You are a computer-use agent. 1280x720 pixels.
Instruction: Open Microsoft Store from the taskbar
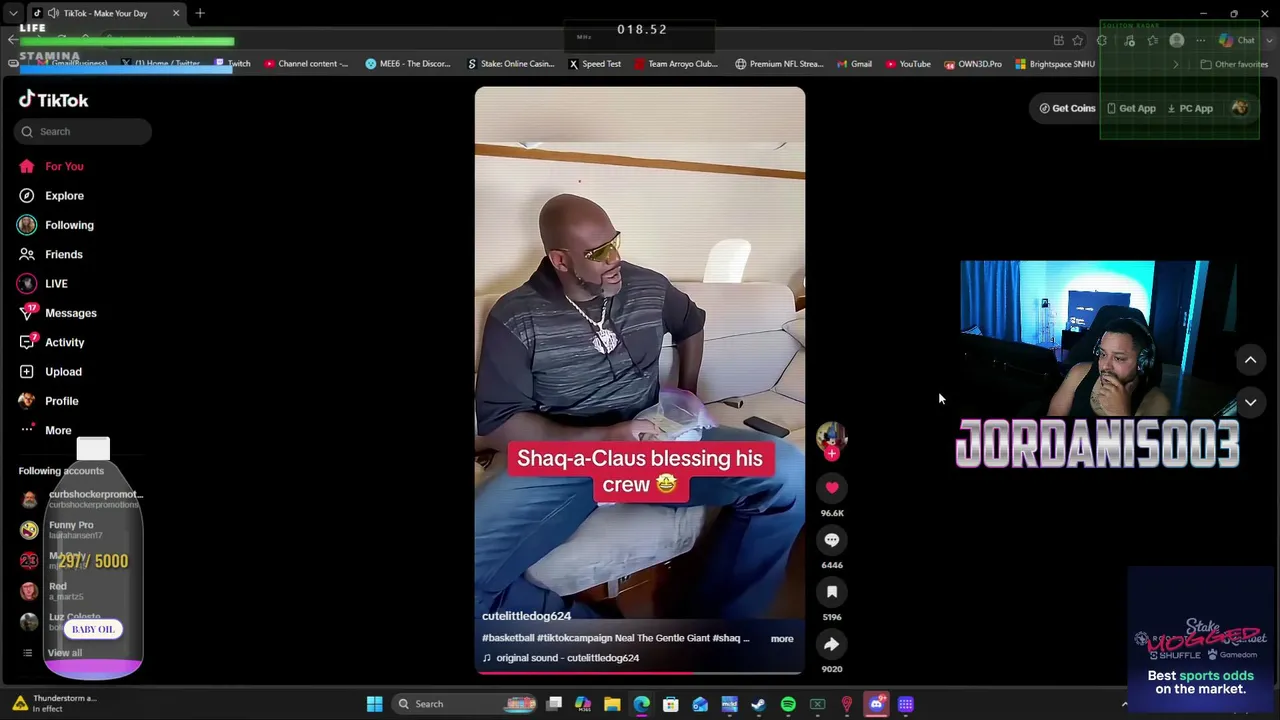pos(671,704)
